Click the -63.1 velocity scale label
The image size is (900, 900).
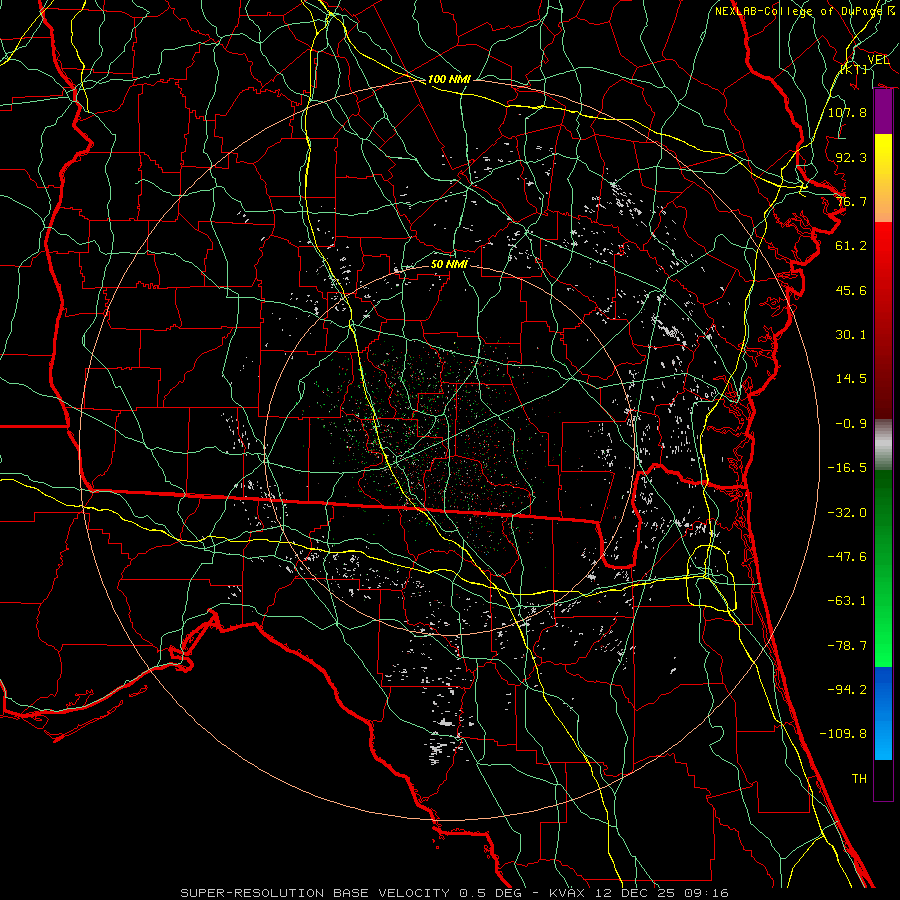(847, 601)
